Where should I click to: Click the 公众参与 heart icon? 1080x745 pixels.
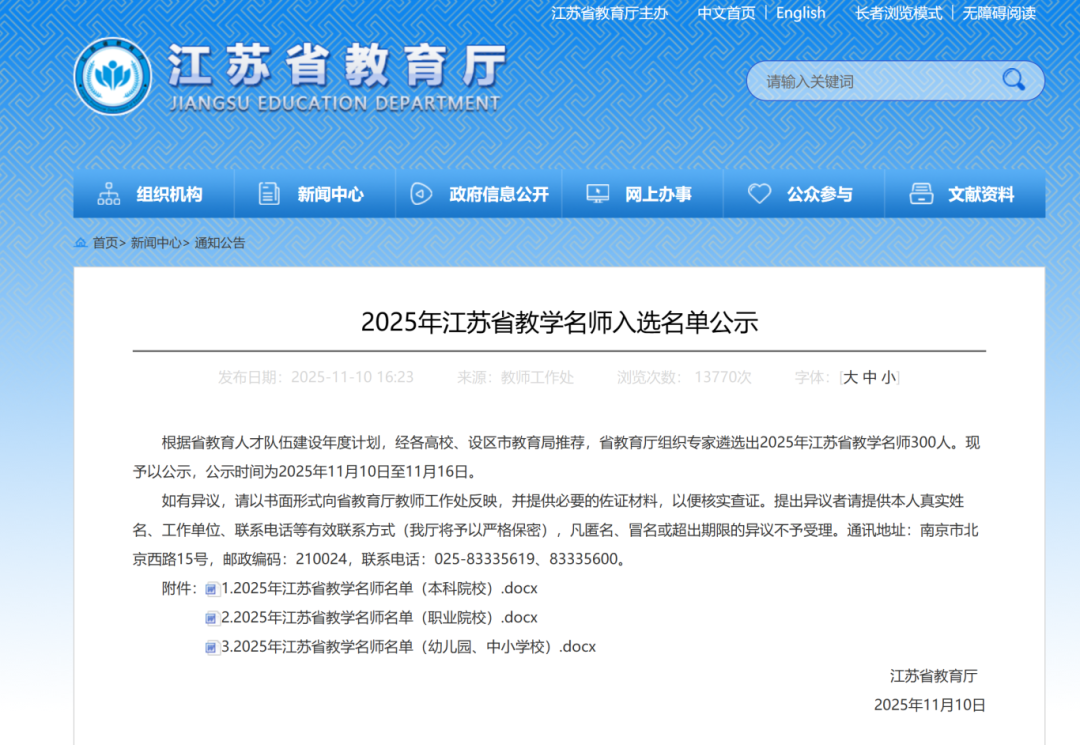761,194
